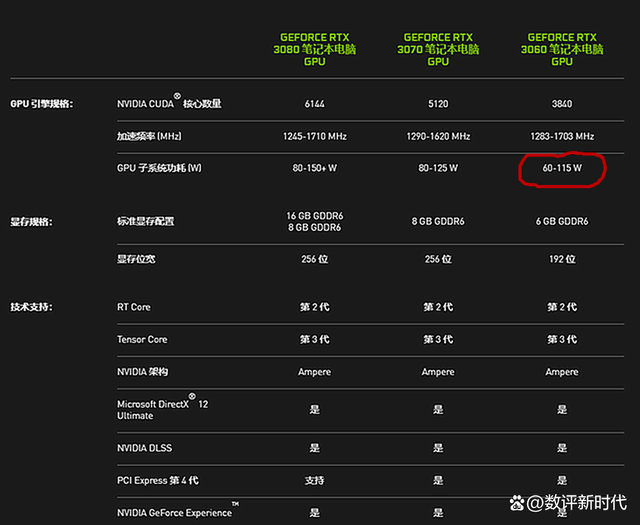
Task: Click the NVIDIA DLSS row label
Action: 144,448
